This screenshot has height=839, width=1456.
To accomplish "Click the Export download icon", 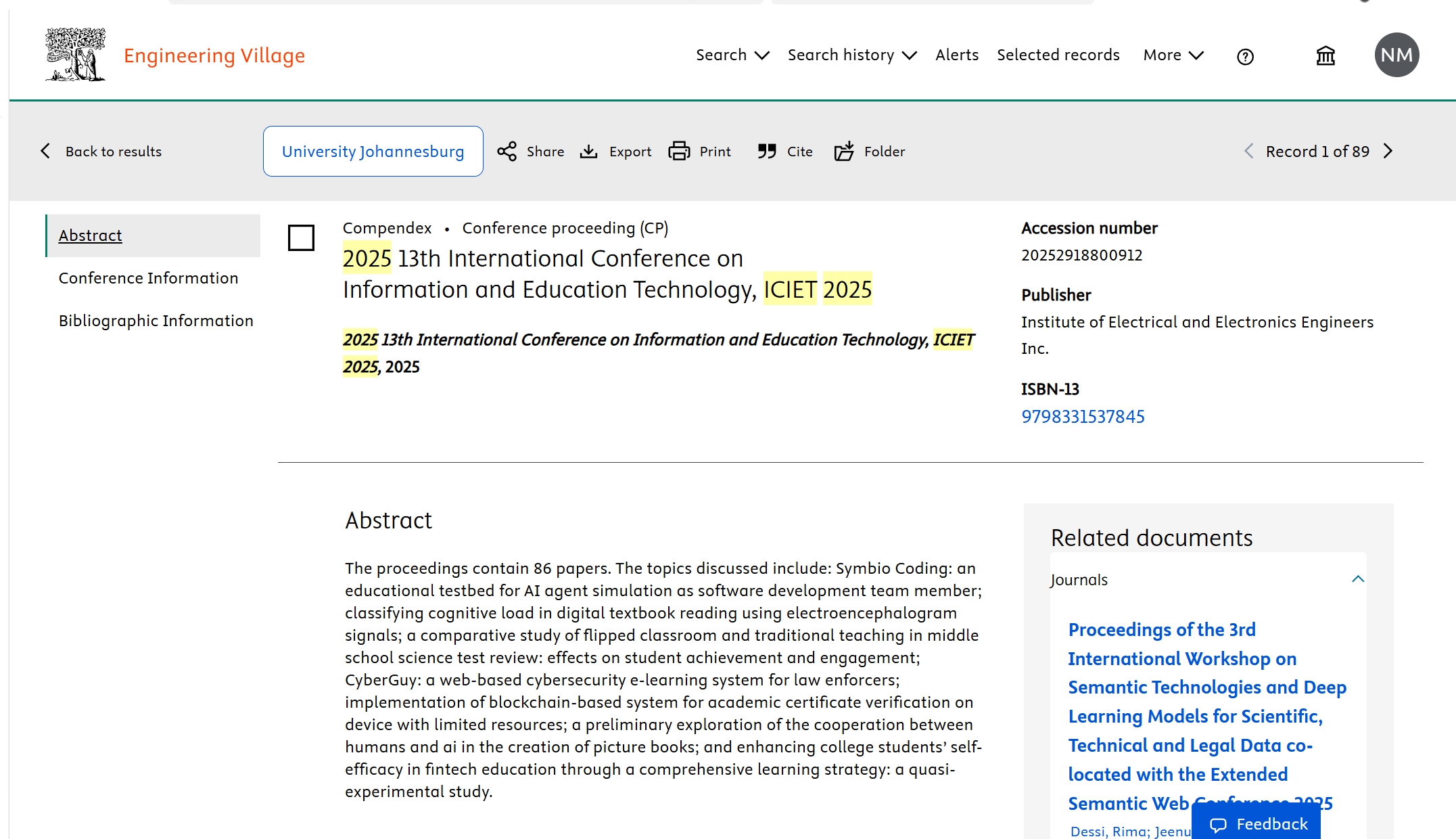I will click(x=588, y=151).
